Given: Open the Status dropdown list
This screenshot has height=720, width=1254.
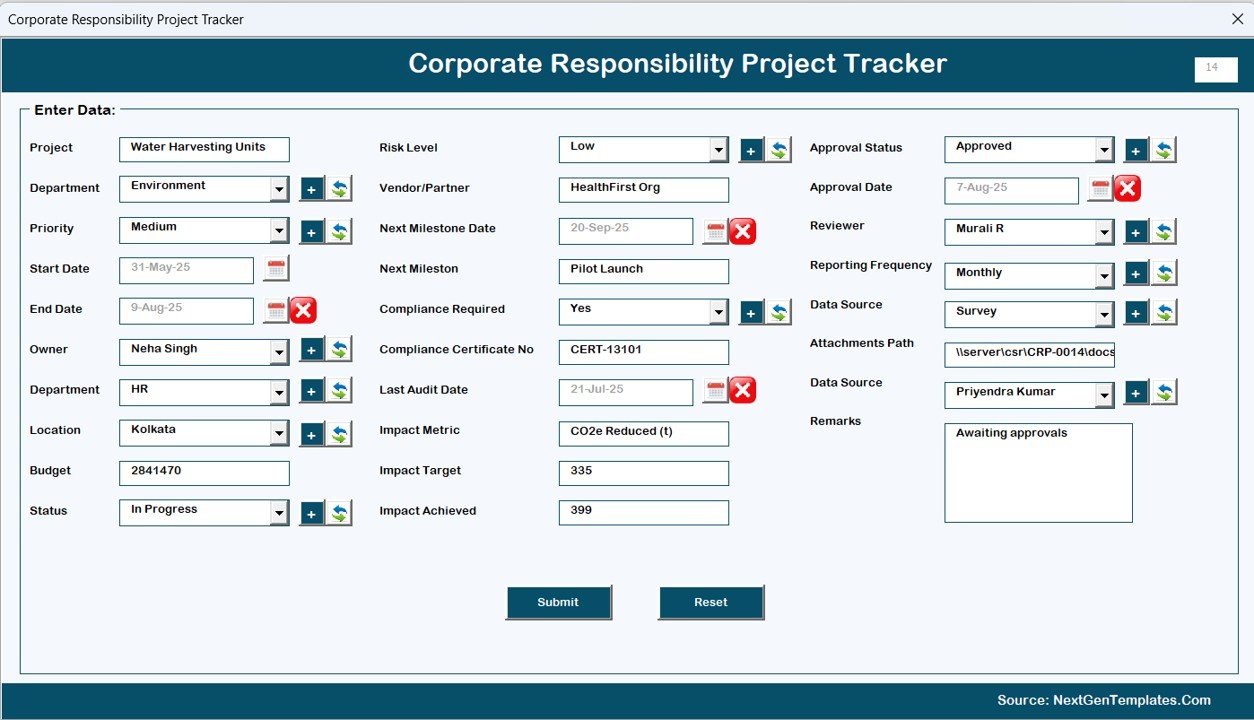Looking at the screenshot, I should (x=279, y=513).
